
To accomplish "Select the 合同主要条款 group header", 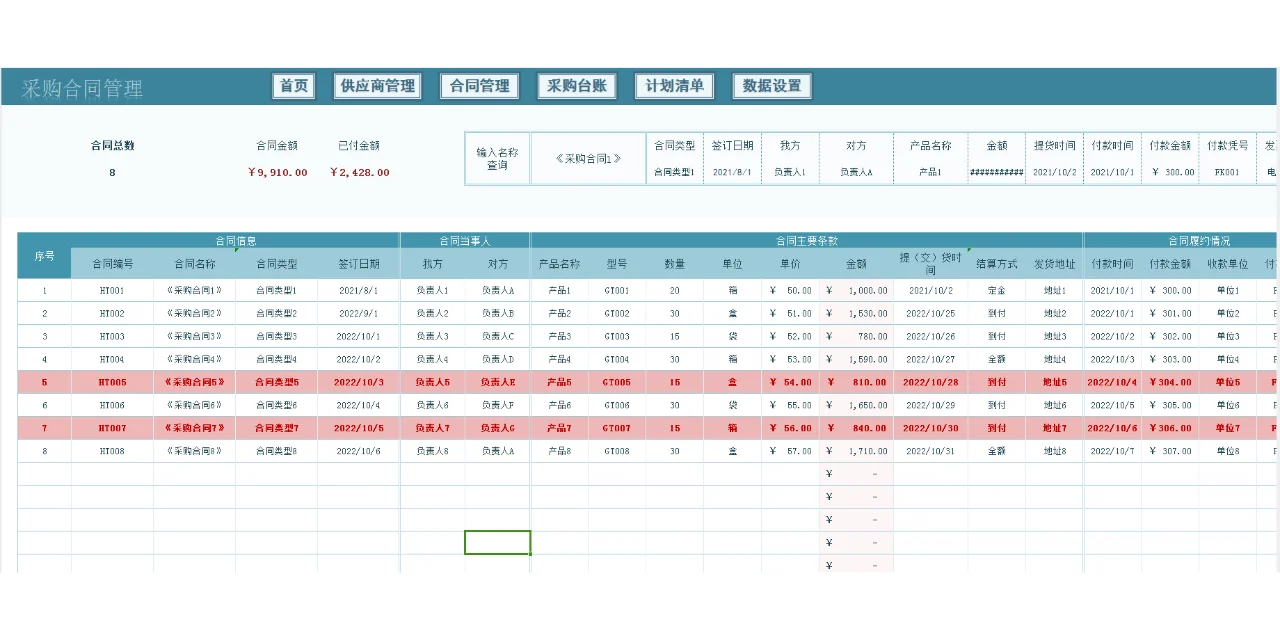I will tap(807, 241).
